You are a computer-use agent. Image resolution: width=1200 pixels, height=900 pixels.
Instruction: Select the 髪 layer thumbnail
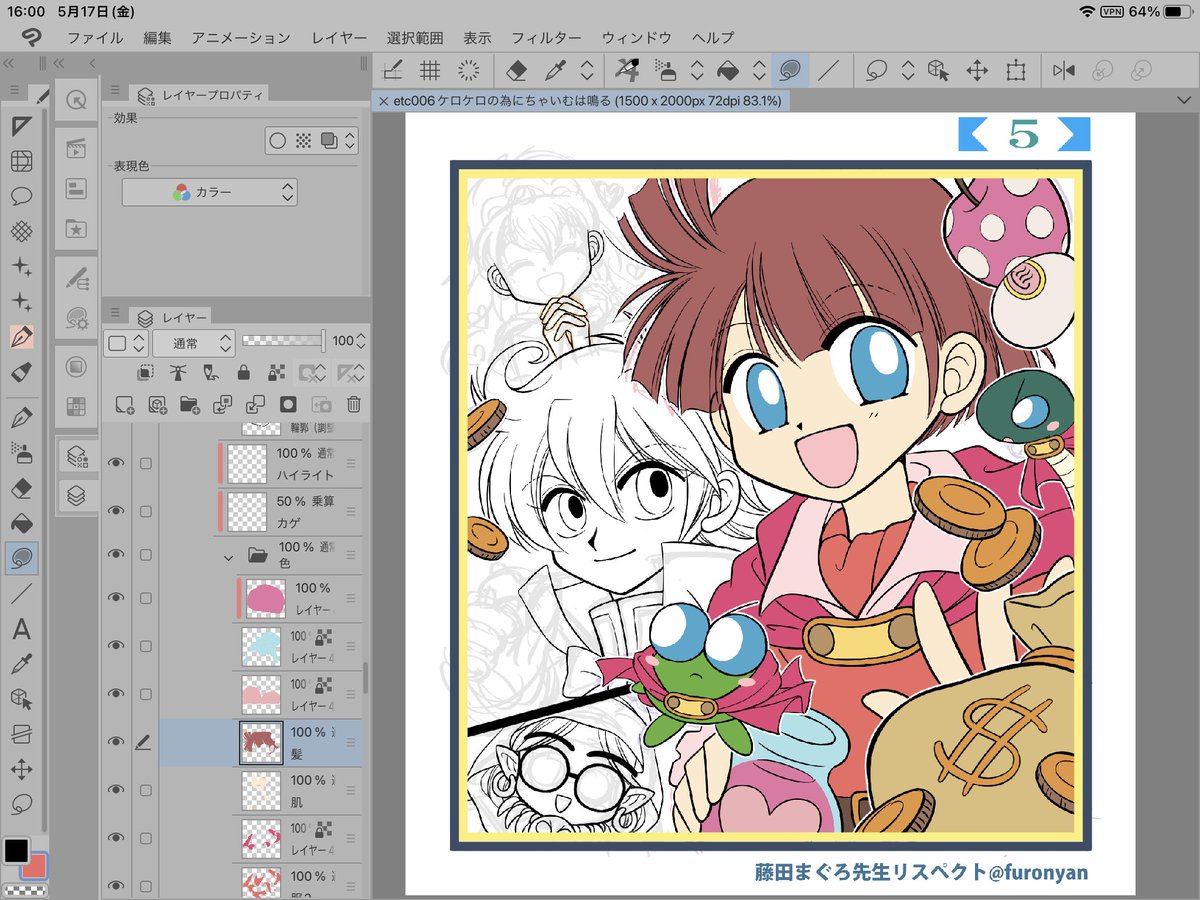(x=262, y=744)
